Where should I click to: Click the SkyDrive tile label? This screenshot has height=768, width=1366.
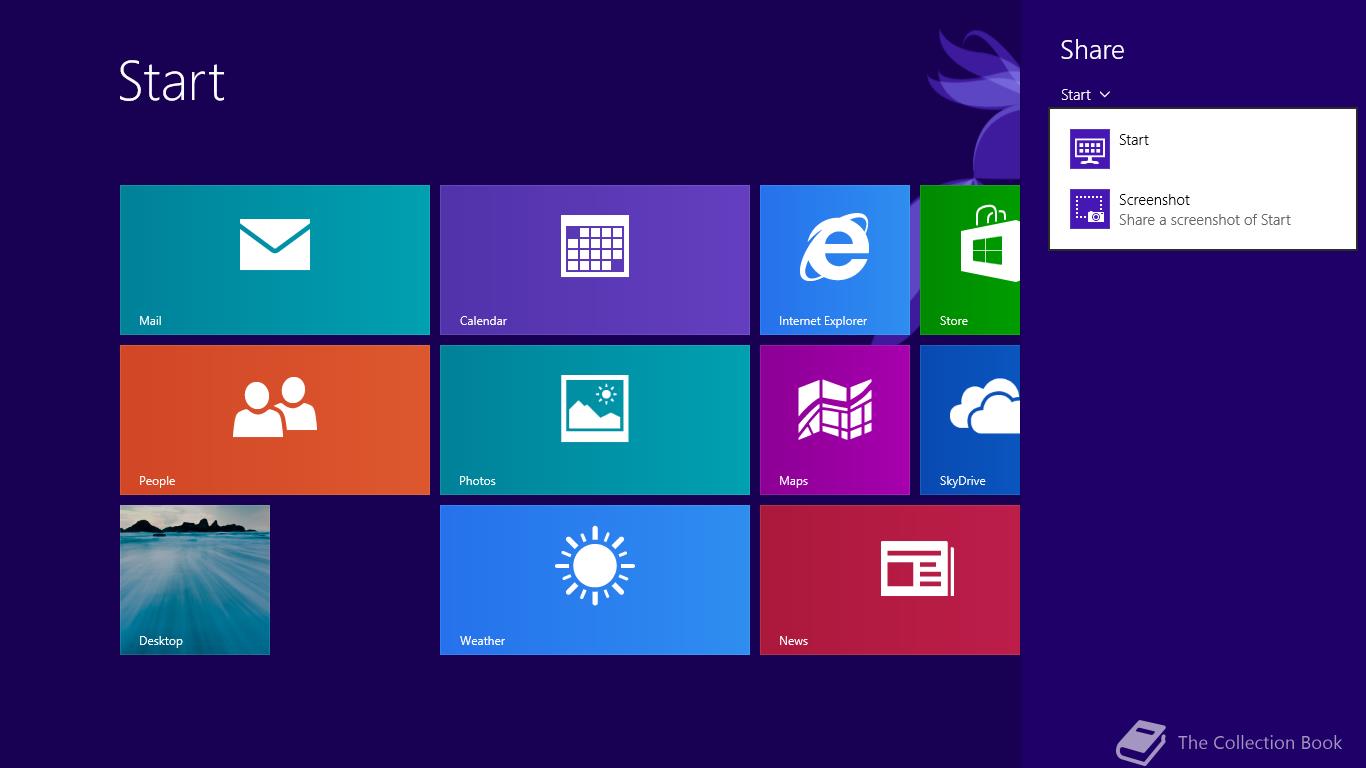963,481
